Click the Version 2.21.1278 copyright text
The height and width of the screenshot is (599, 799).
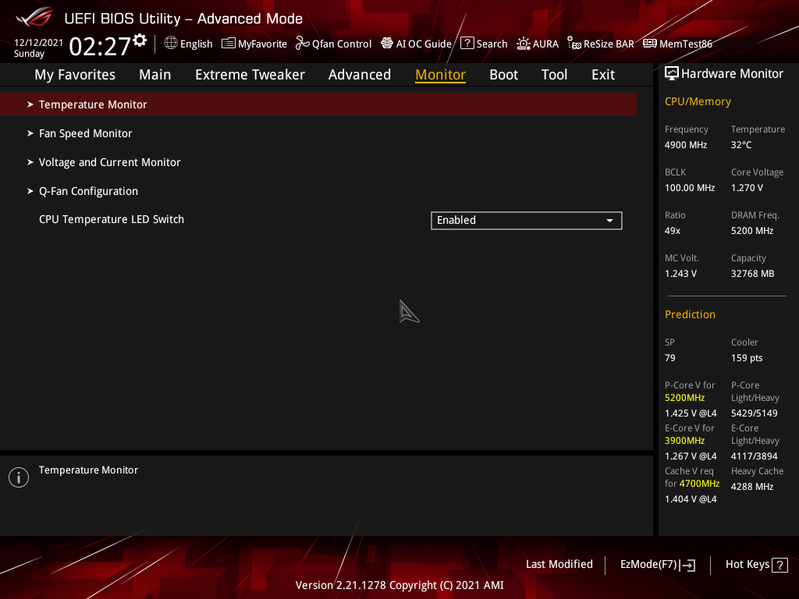pos(400,585)
